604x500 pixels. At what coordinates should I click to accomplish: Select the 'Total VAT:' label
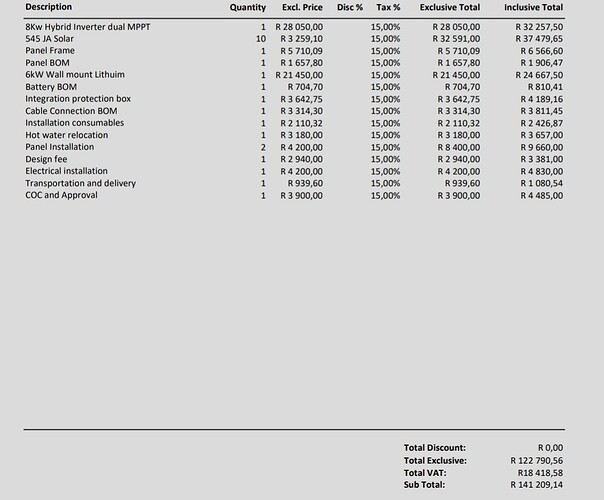pos(425,473)
